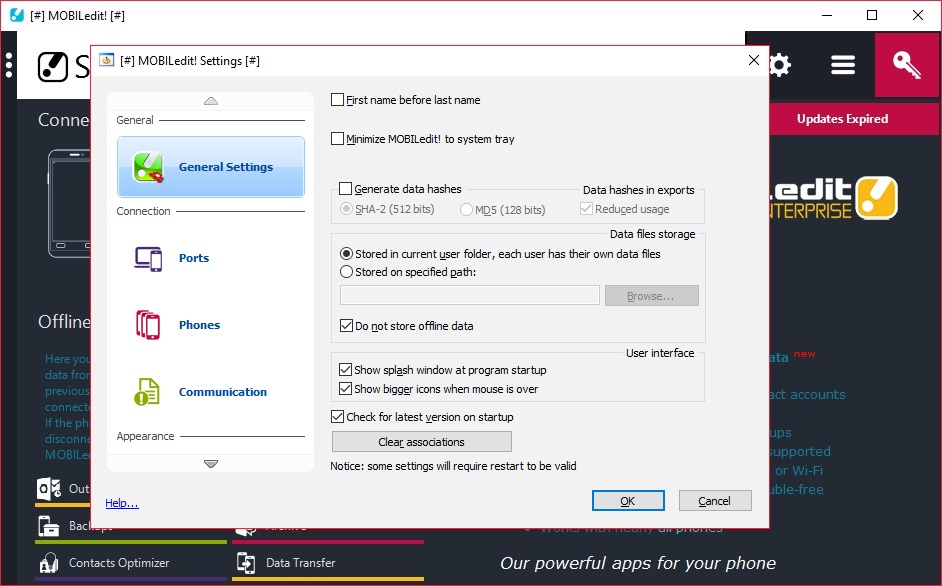Enable Generate data hashes checkbox
Screen dimensions: 942x586
coord(345,189)
